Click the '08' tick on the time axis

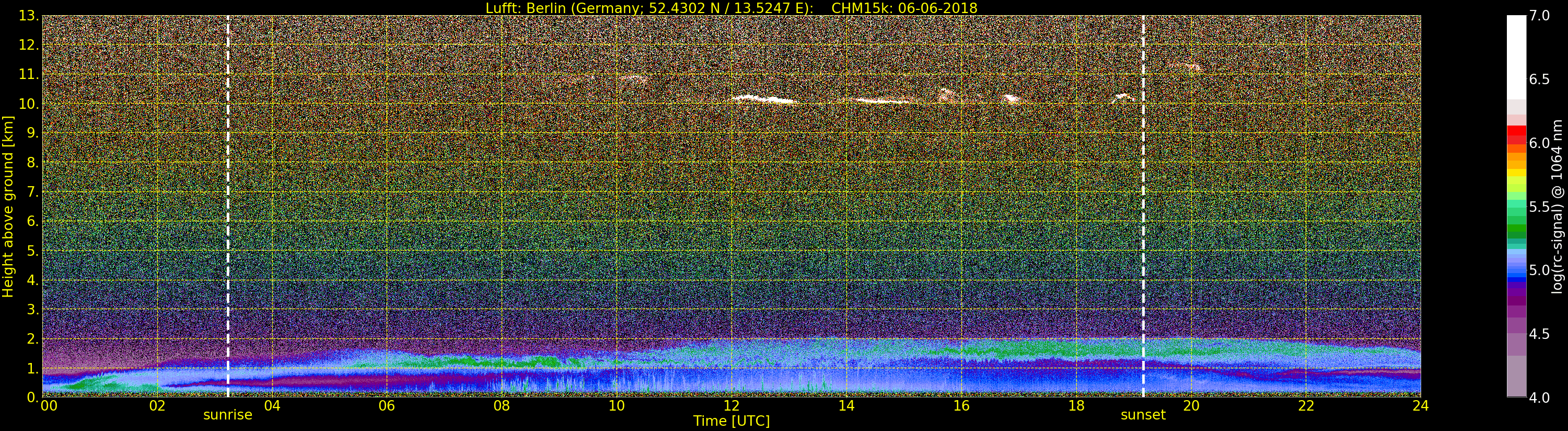[x=502, y=405]
